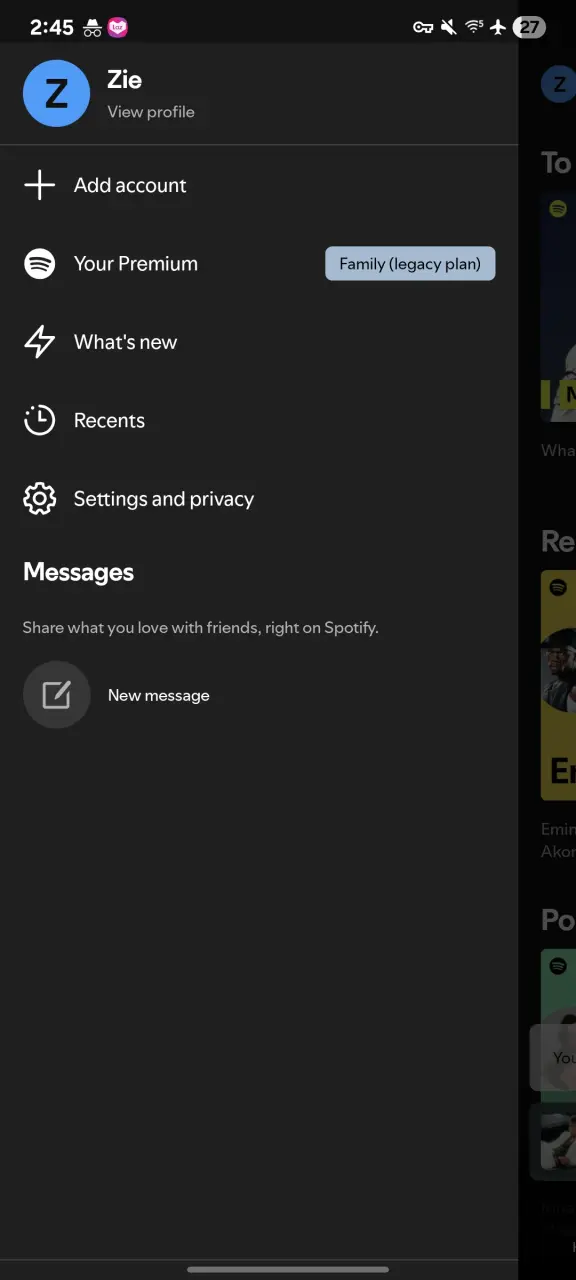Tap the gear Settings and privacy icon
The image size is (576, 1280).
tap(40, 499)
